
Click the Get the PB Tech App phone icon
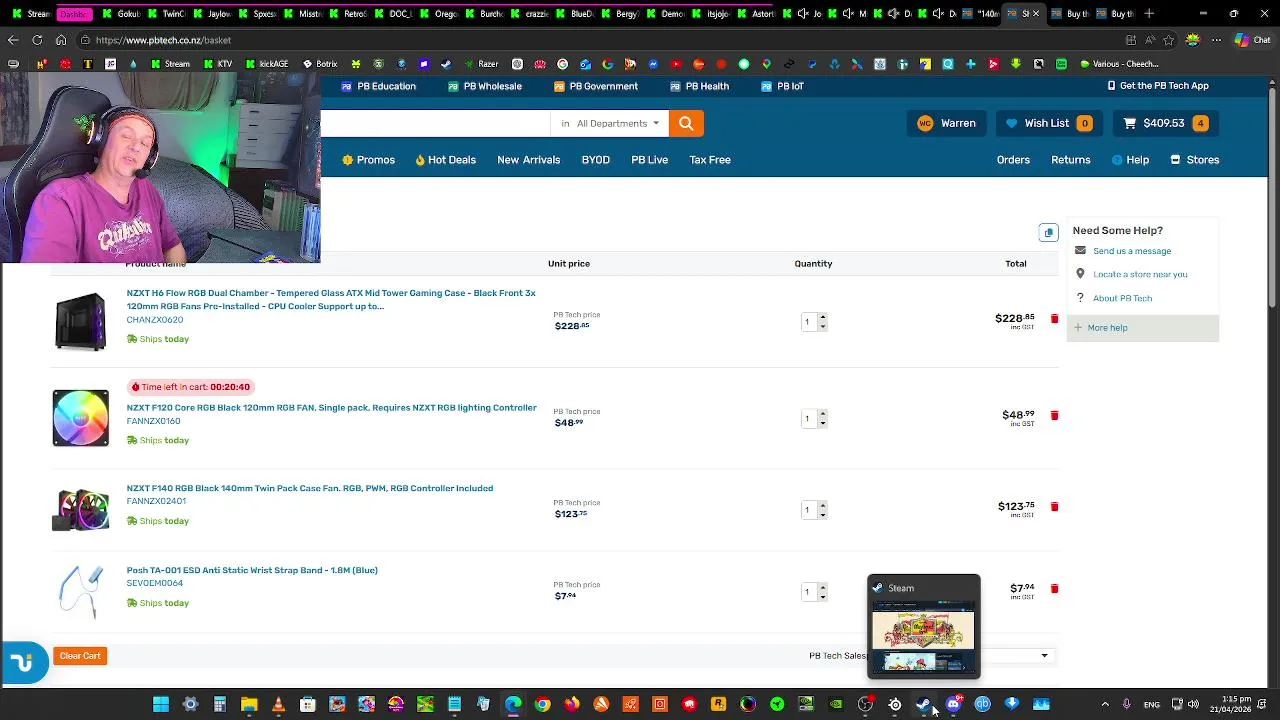click(x=1111, y=86)
